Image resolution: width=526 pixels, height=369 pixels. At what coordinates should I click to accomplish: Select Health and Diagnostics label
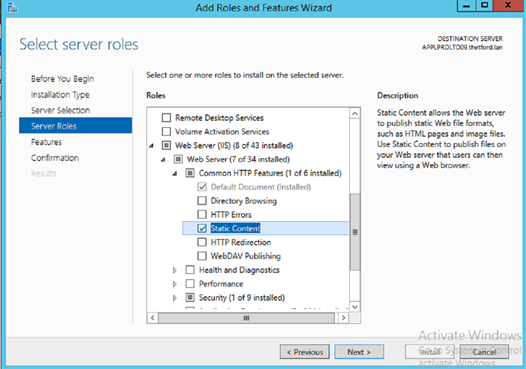239,270
